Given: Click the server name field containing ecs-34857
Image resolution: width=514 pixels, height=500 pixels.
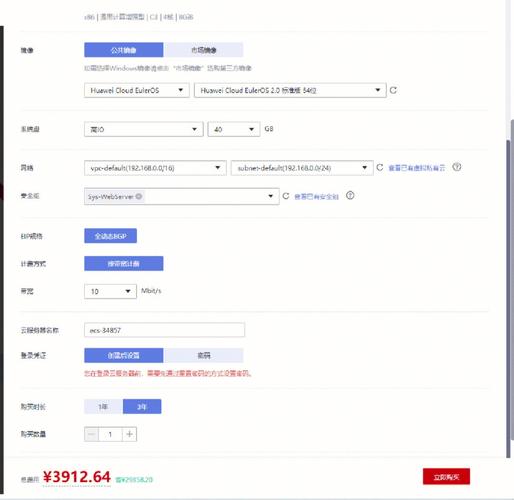Looking at the screenshot, I should (x=164, y=330).
